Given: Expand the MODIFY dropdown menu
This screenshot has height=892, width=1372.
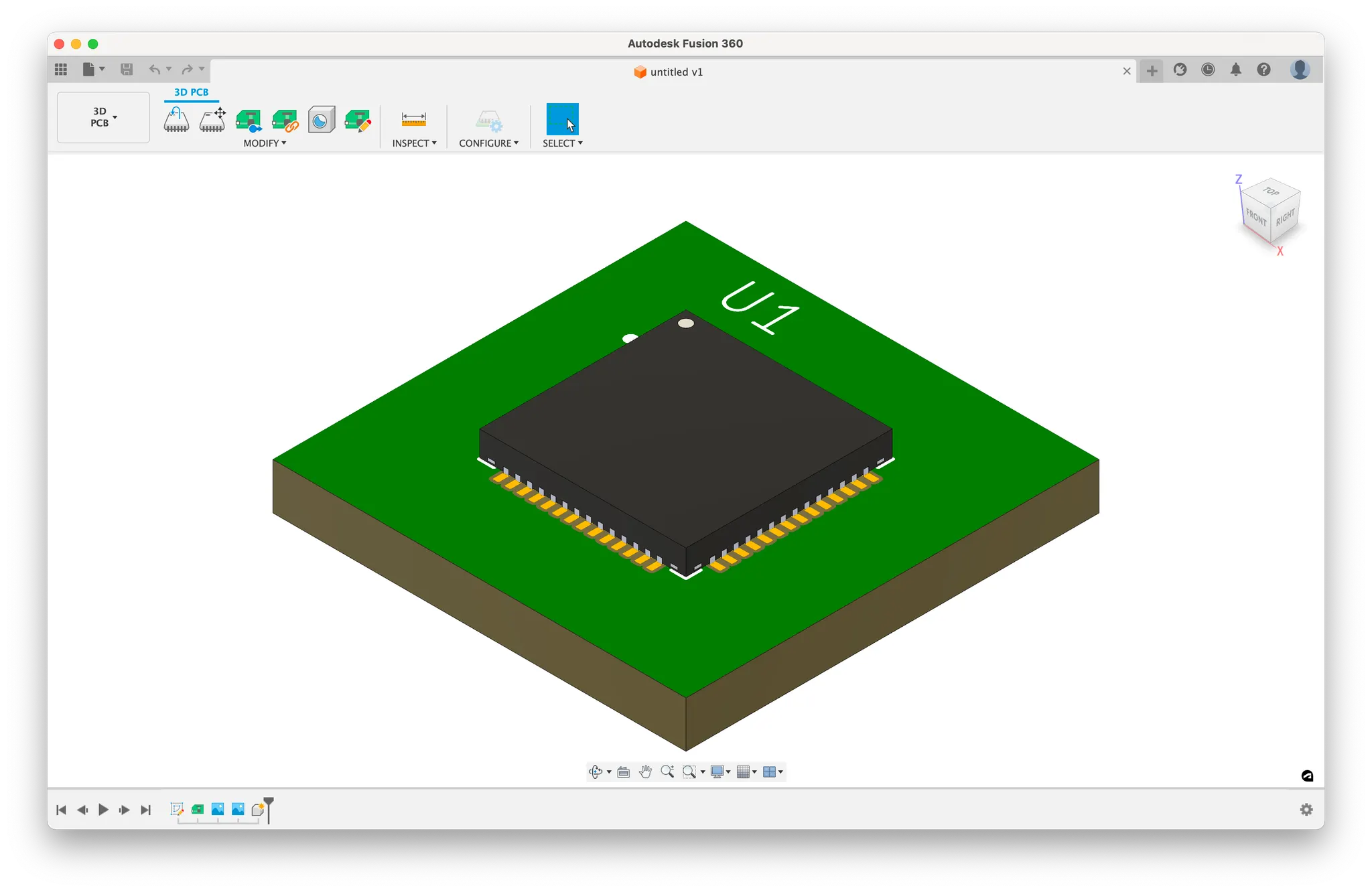Looking at the screenshot, I should click(x=265, y=143).
